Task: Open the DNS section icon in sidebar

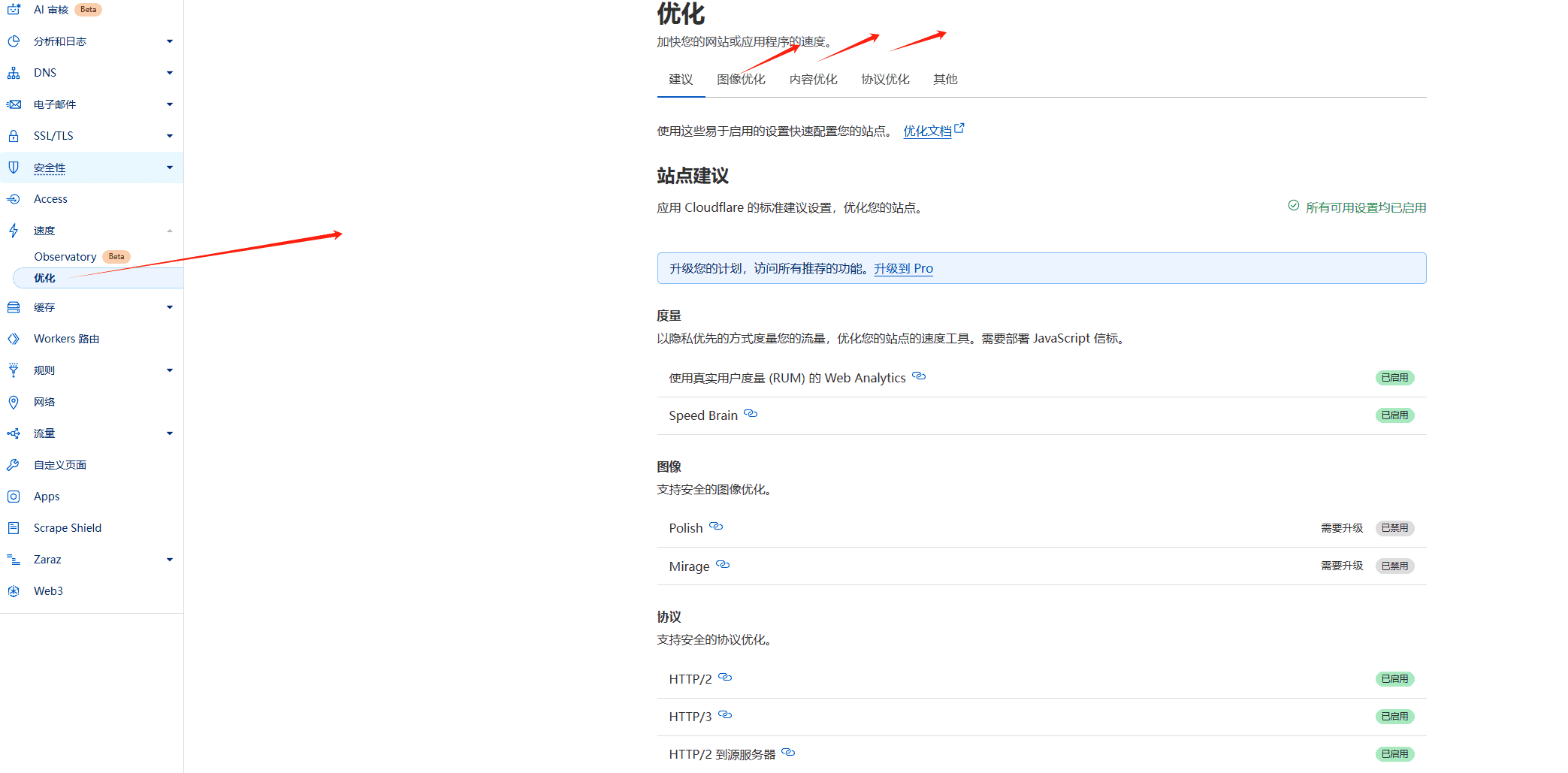Action: [x=14, y=72]
